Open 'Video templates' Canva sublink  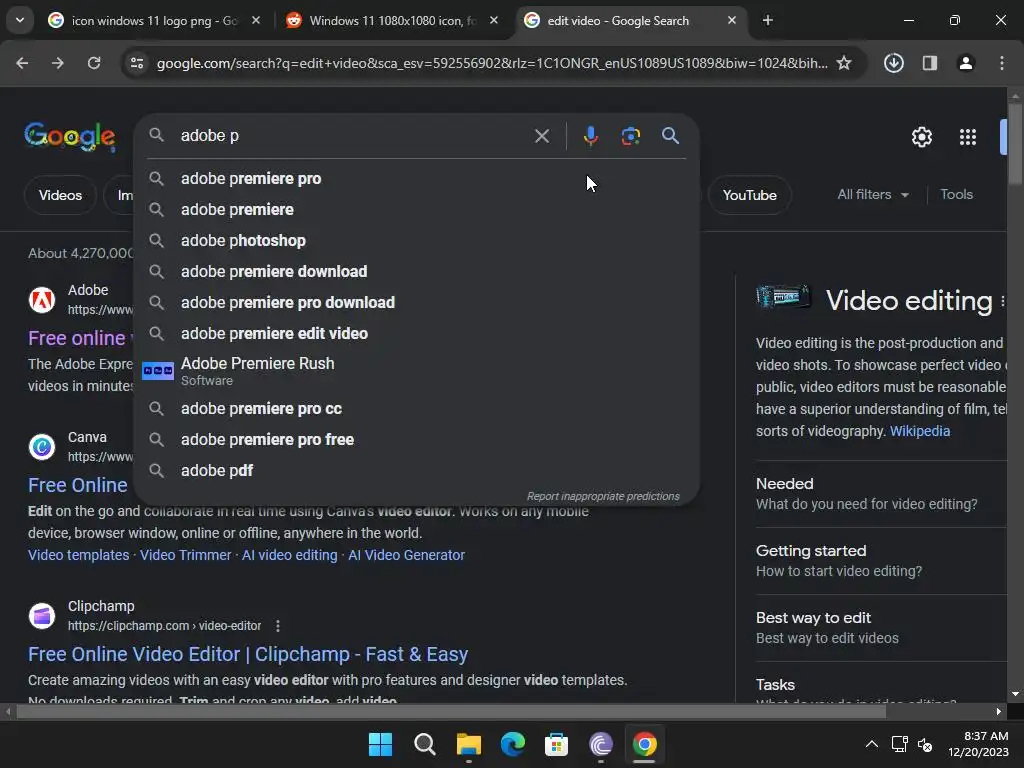click(78, 555)
